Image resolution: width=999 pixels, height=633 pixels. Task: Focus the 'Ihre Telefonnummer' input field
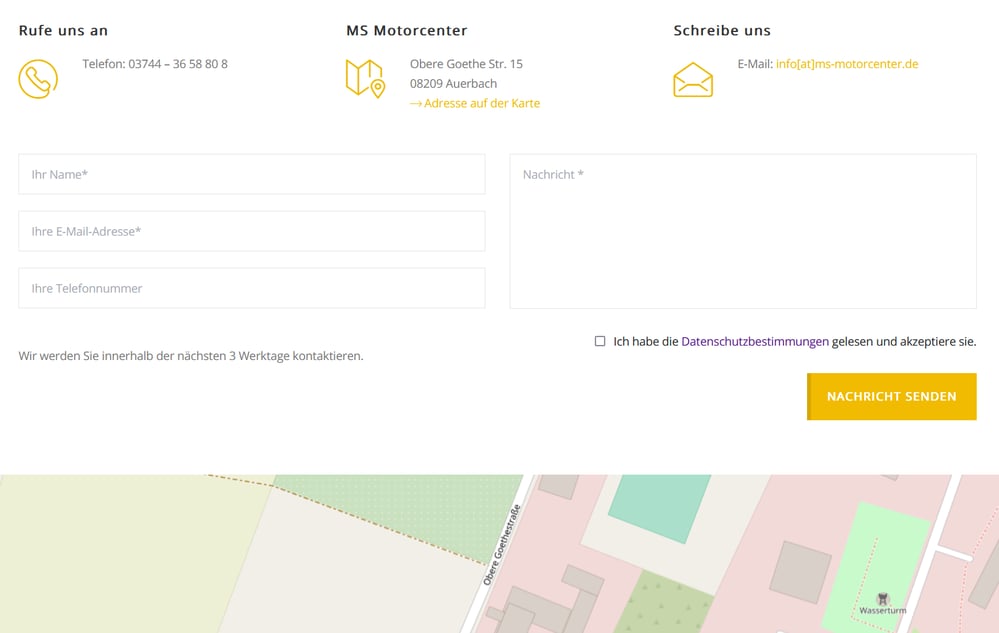click(x=252, y=288)
